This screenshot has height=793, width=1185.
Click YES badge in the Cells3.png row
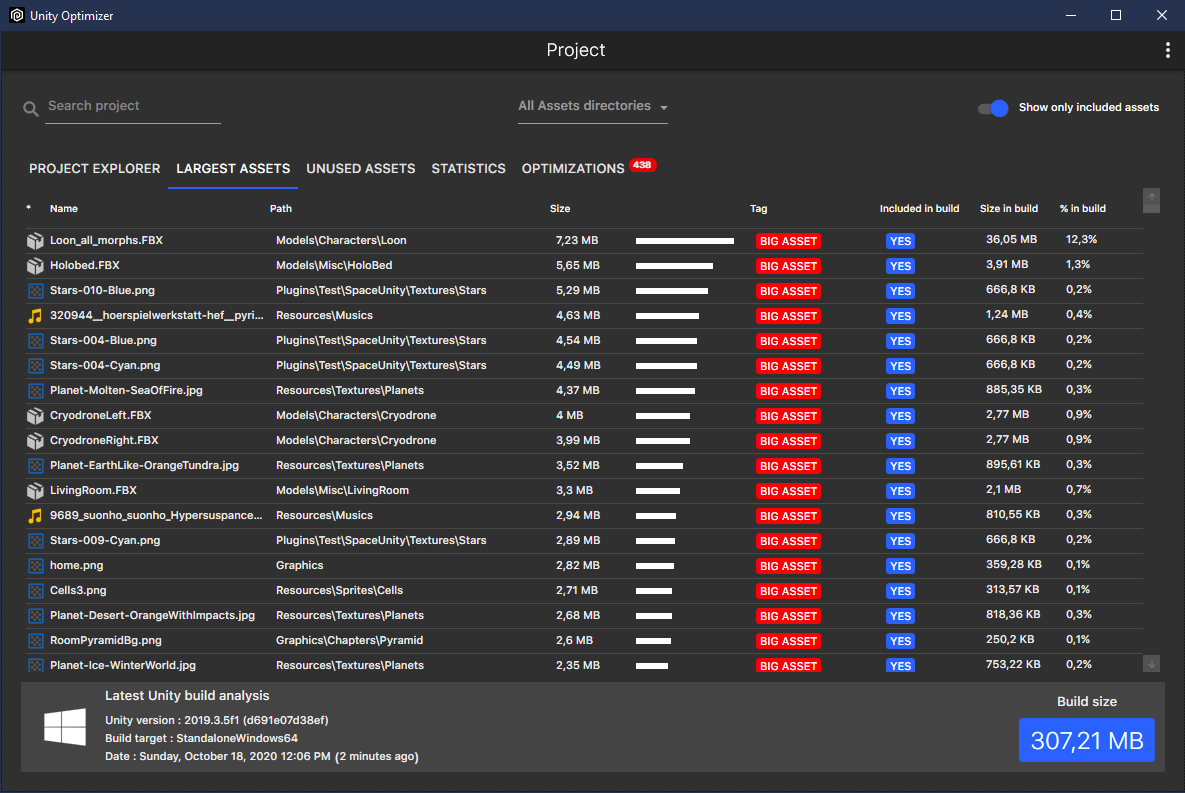click(900, 590)
